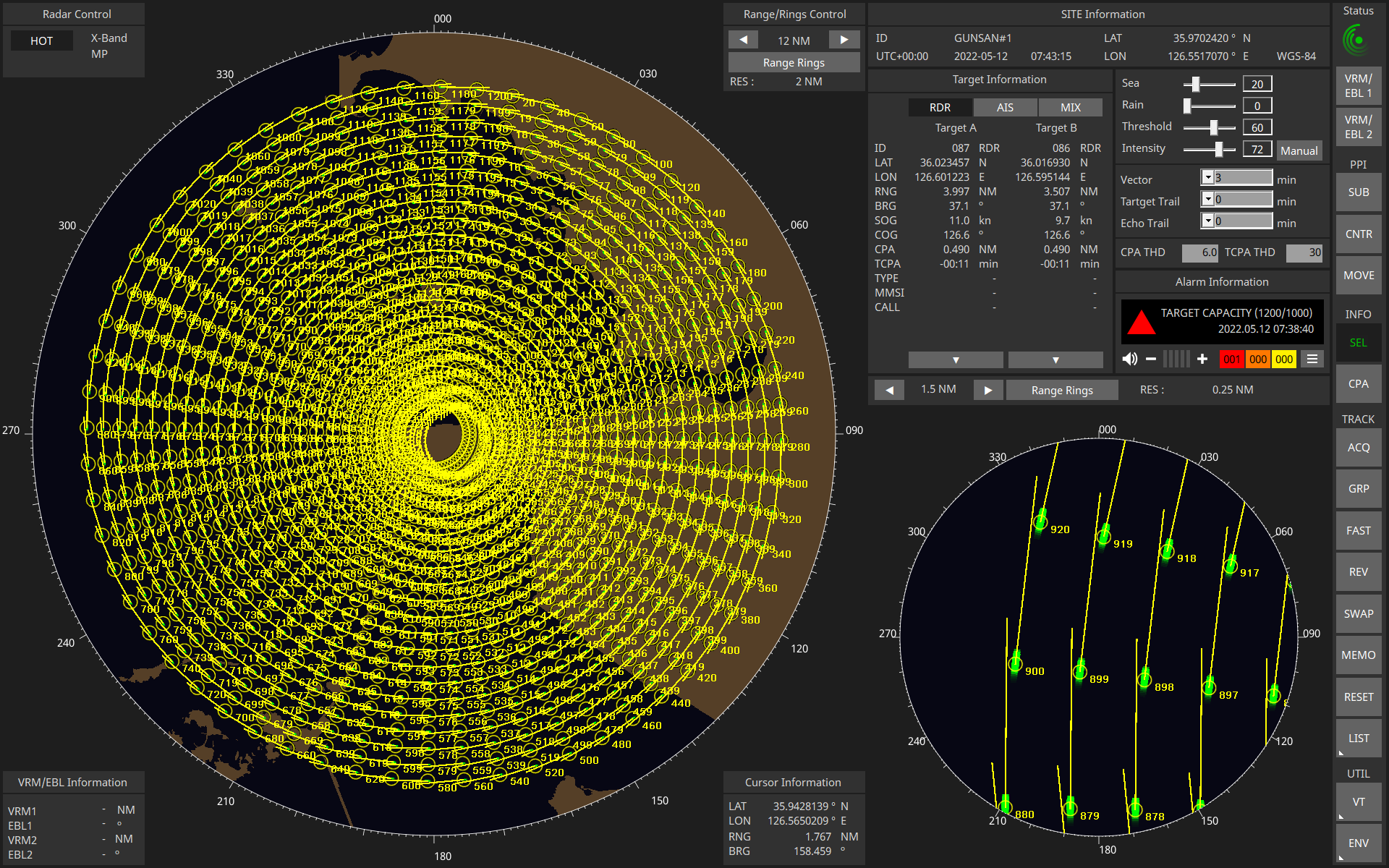Open the Echo Trail minutes dropdown
Viewport: 1389px width, 868px height.
pos(1207,221)
